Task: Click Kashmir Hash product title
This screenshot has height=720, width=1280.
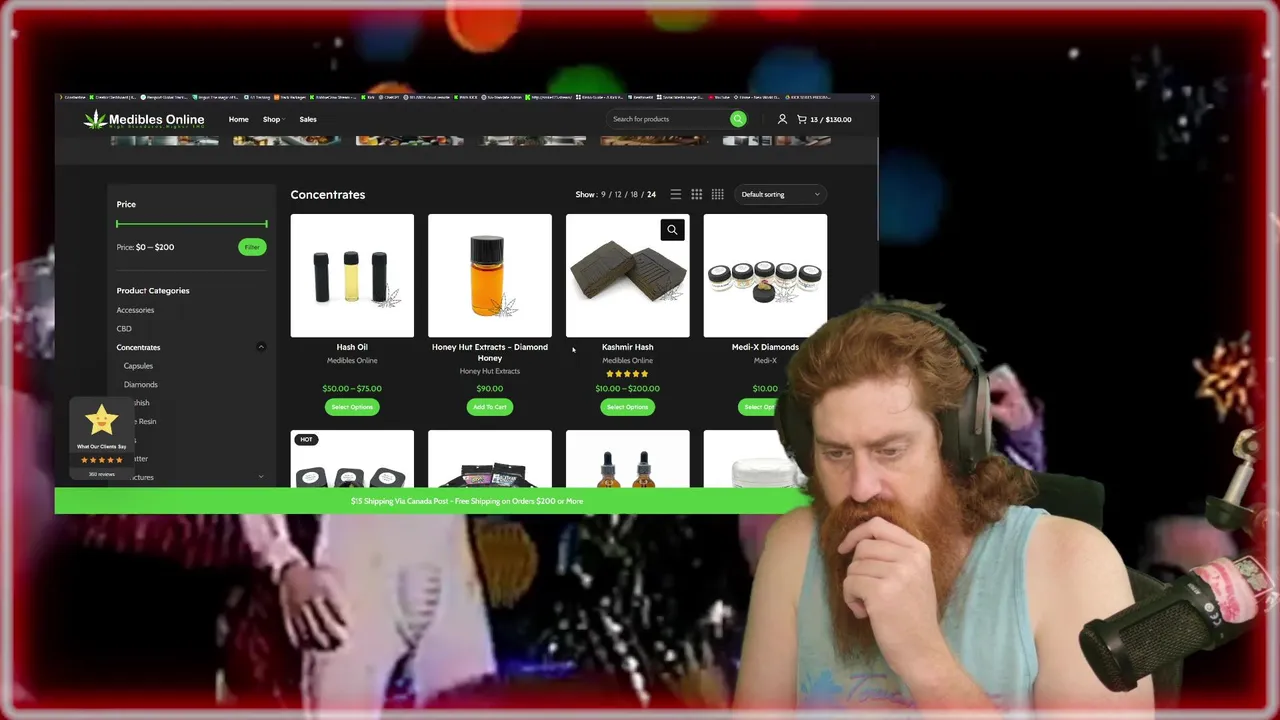Action: coord(628,347)
